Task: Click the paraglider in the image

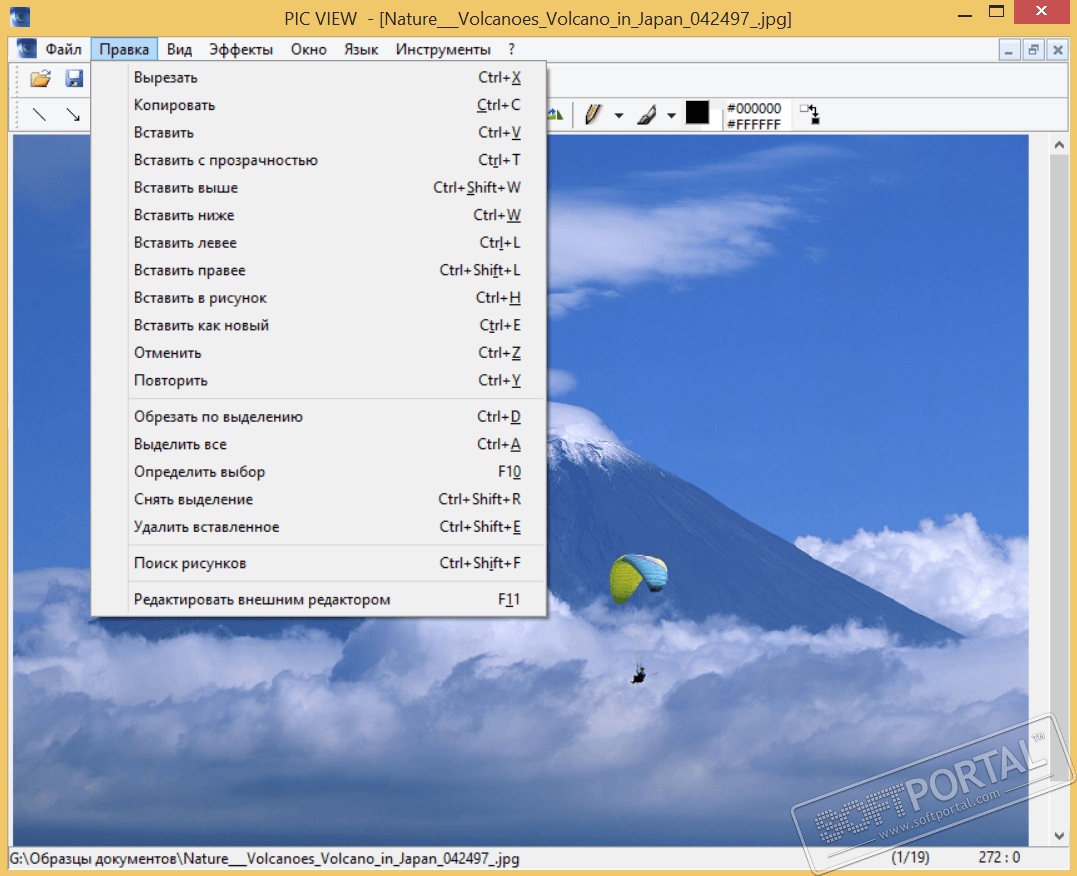Action: [x=638, y=579]
